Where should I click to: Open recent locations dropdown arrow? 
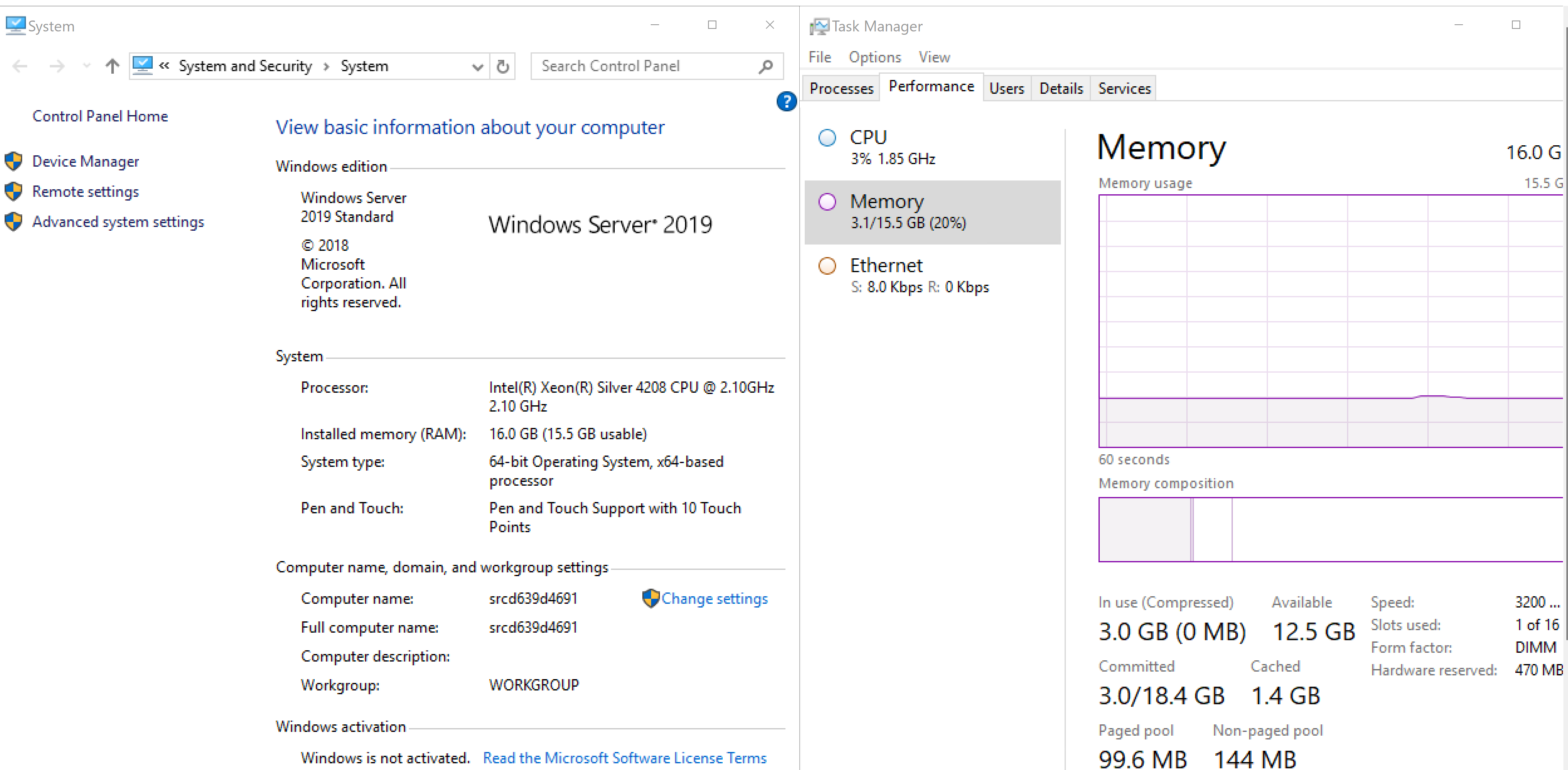click(x=87, y=66)
